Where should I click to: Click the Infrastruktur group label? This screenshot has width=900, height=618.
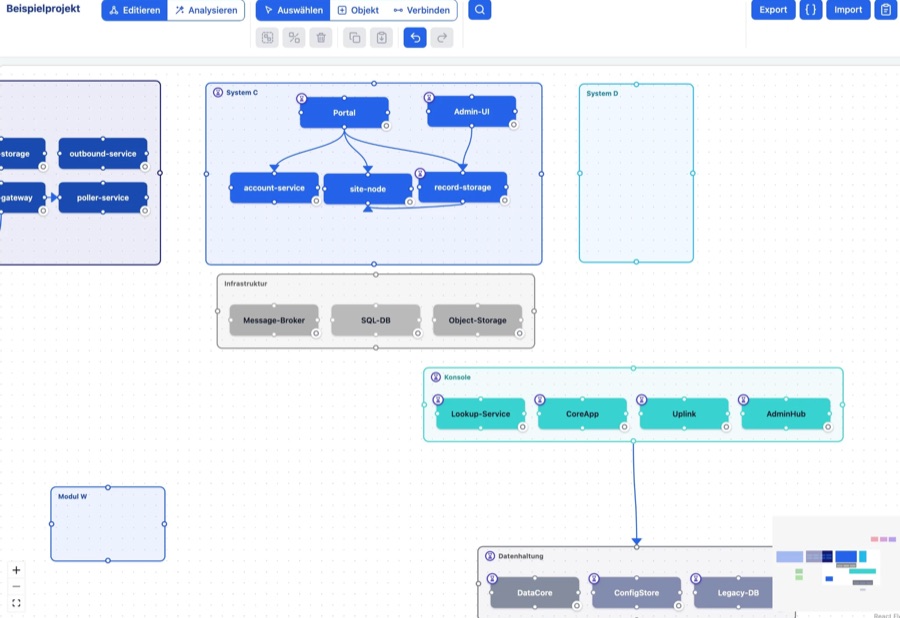(x=246, y=283)
